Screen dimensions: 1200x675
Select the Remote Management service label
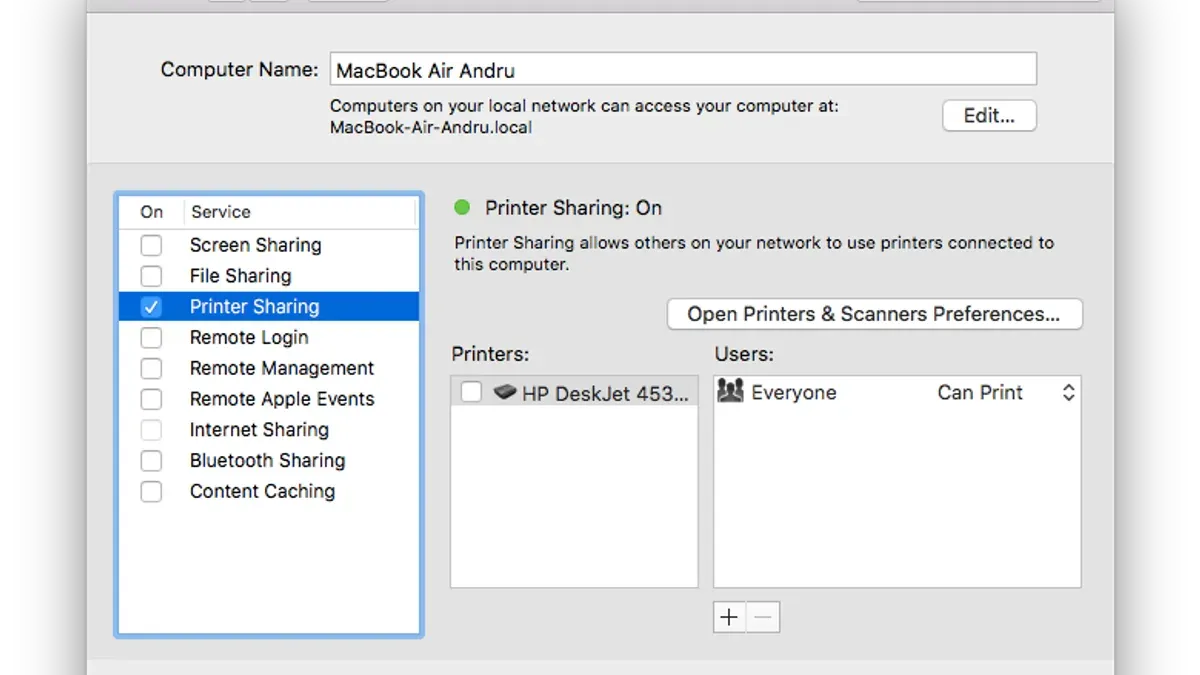282,369
